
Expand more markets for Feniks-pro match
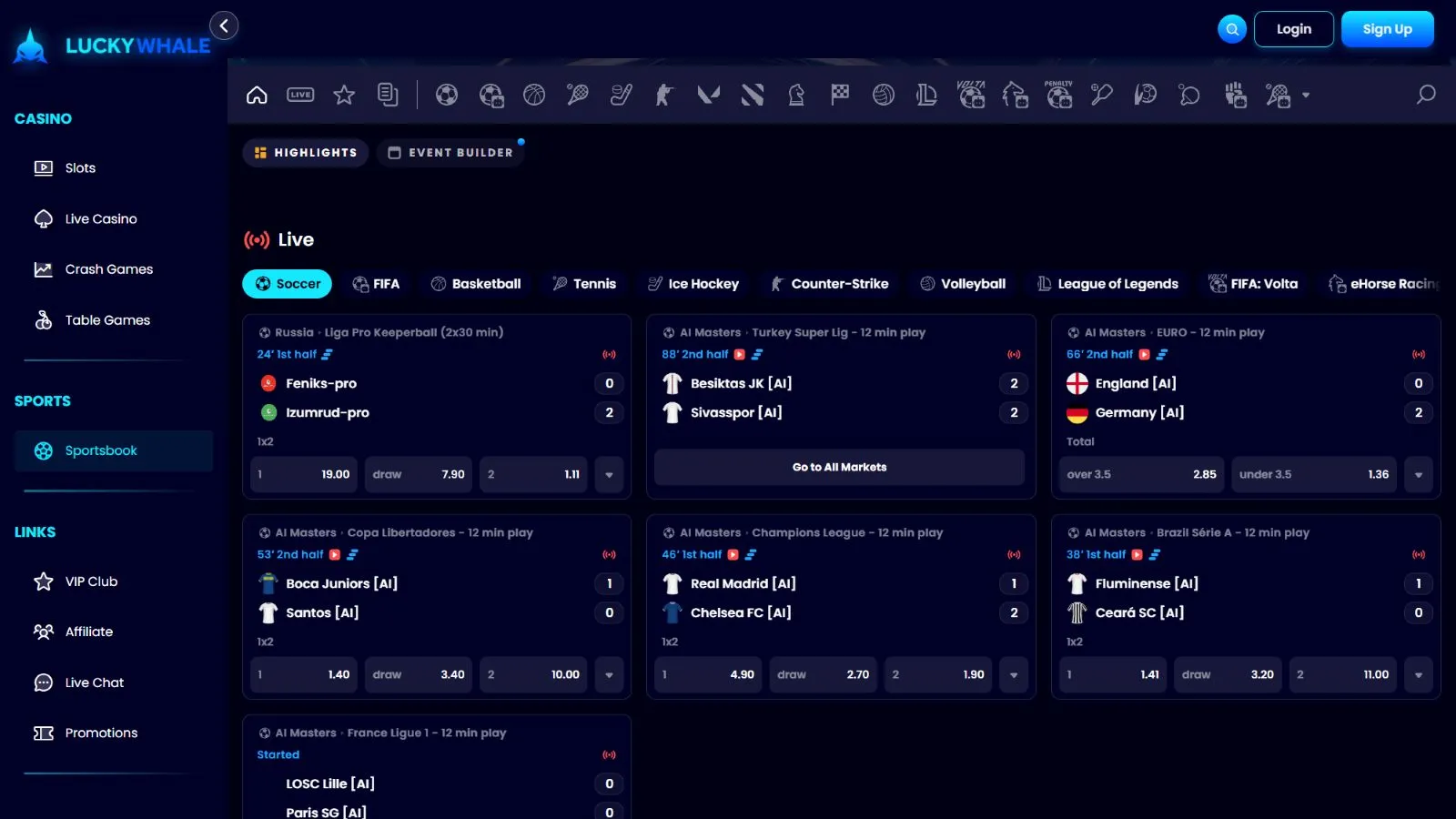click(609, 474)
